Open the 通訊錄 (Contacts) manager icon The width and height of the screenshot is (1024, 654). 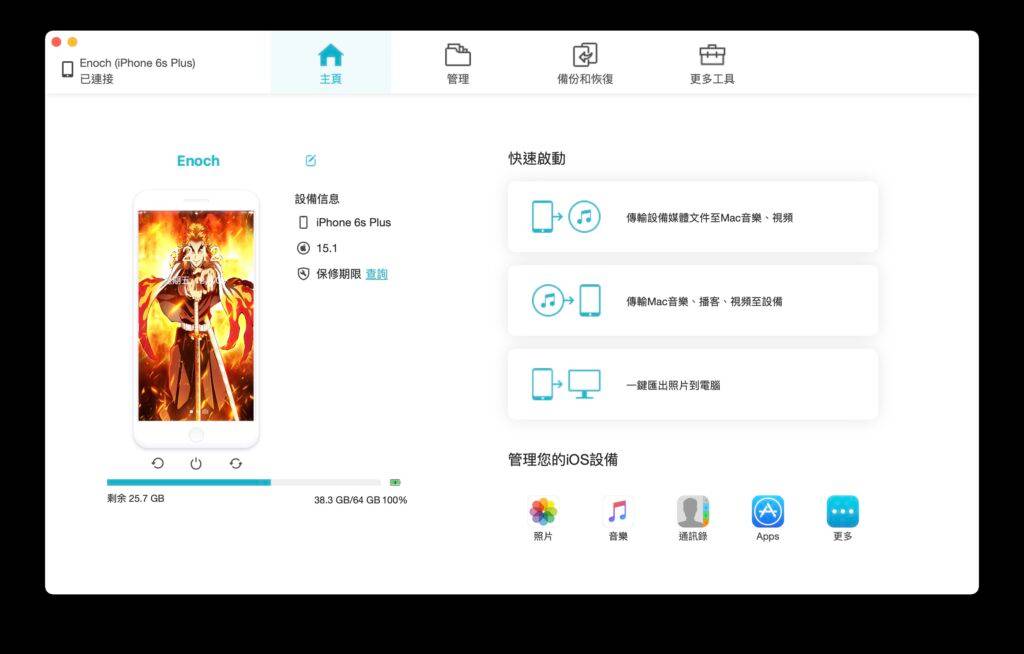pos(692,511)
